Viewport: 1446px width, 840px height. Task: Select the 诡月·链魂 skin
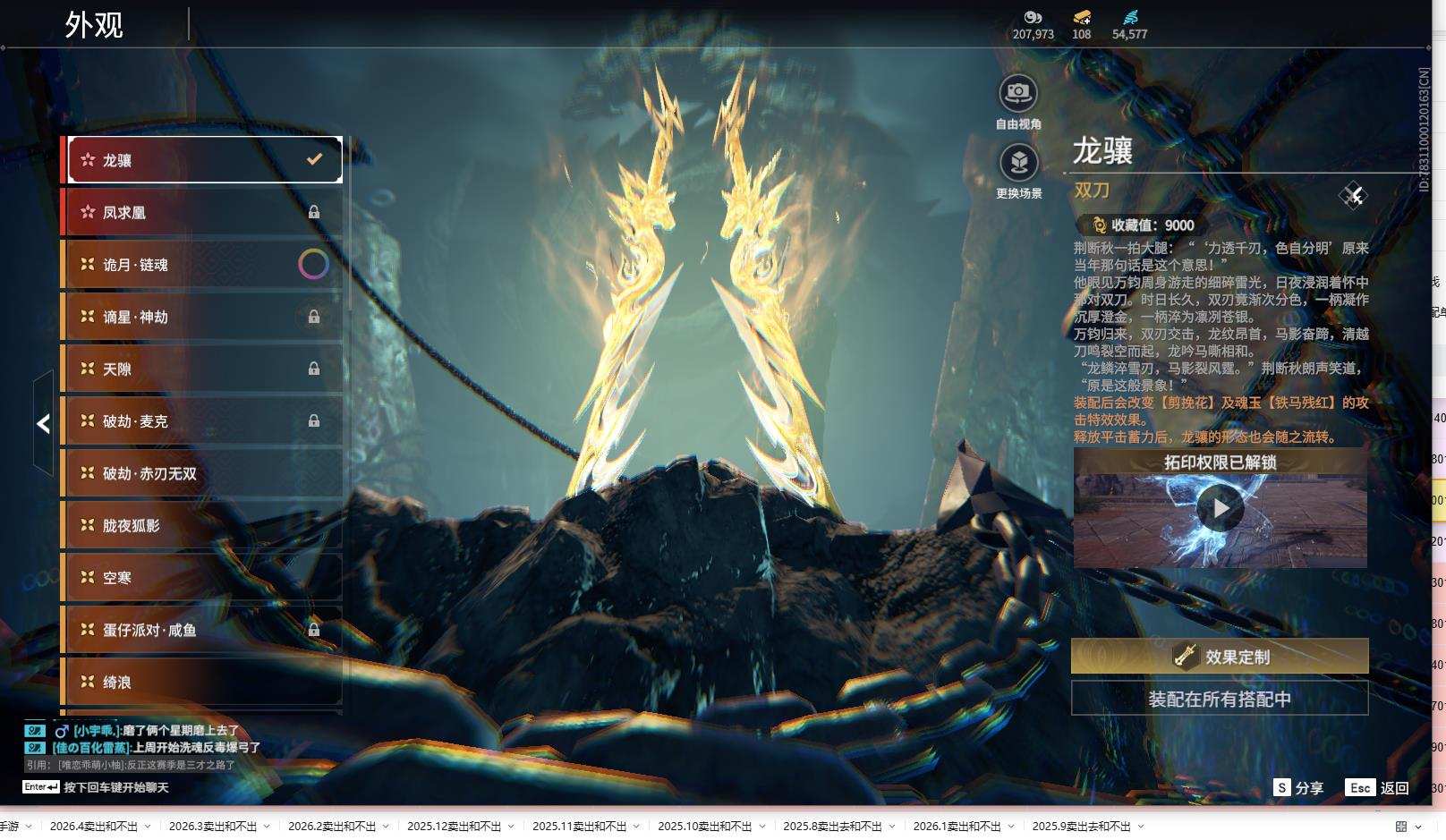click(x=202, y=264)
